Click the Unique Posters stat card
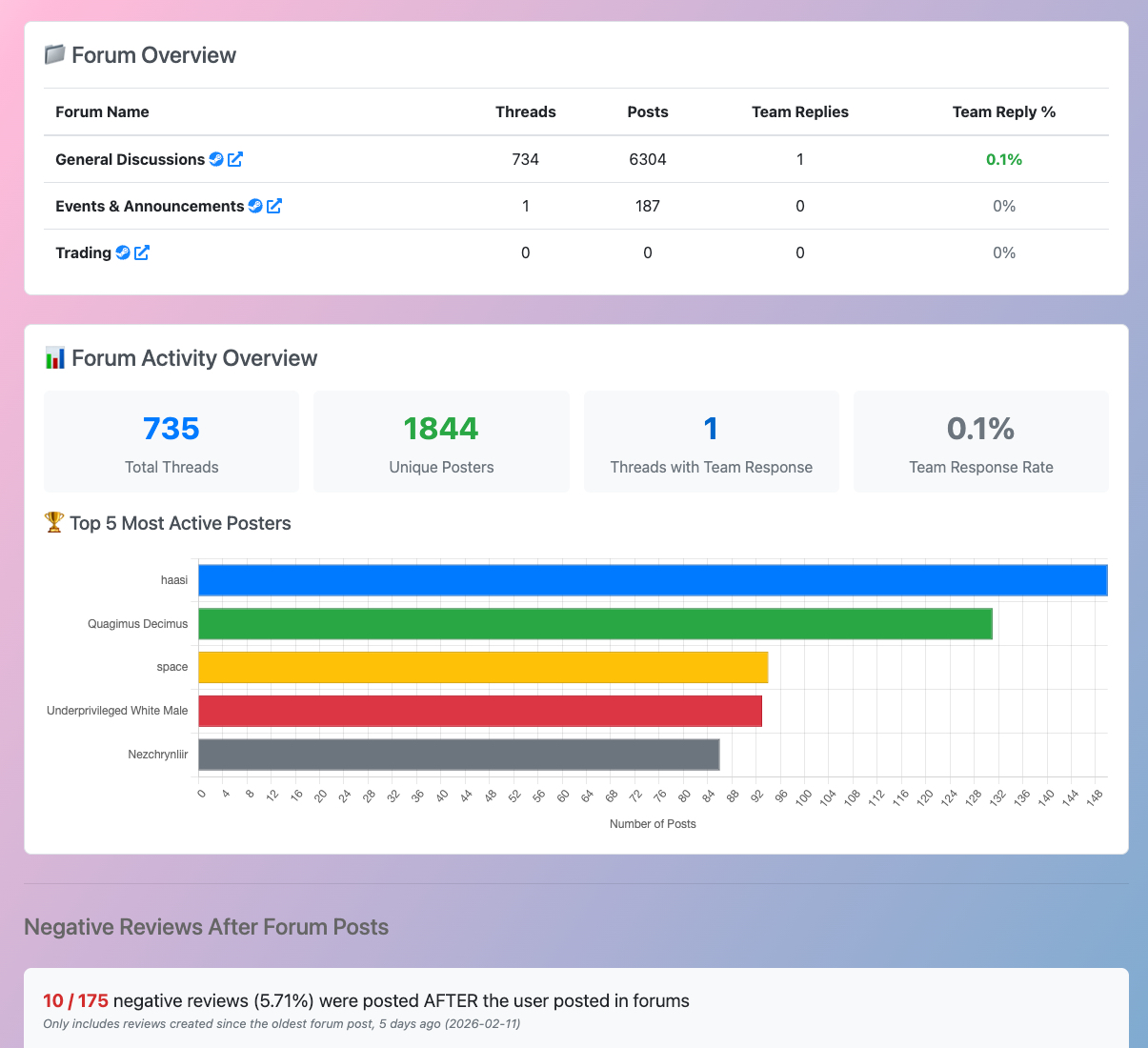 tap(441, 442)
